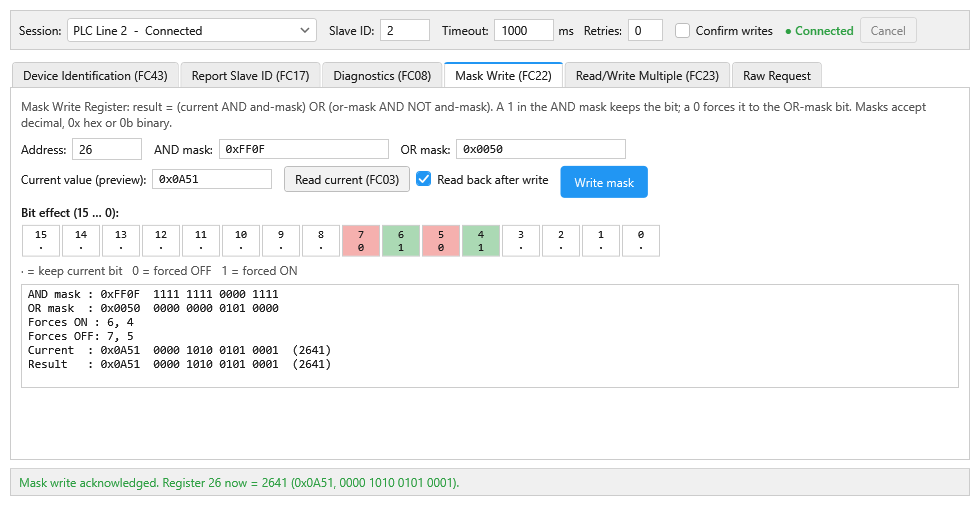Click red bit 7 forced OFF cell
This screenshot has height=506, width=980.
(361, 241)
